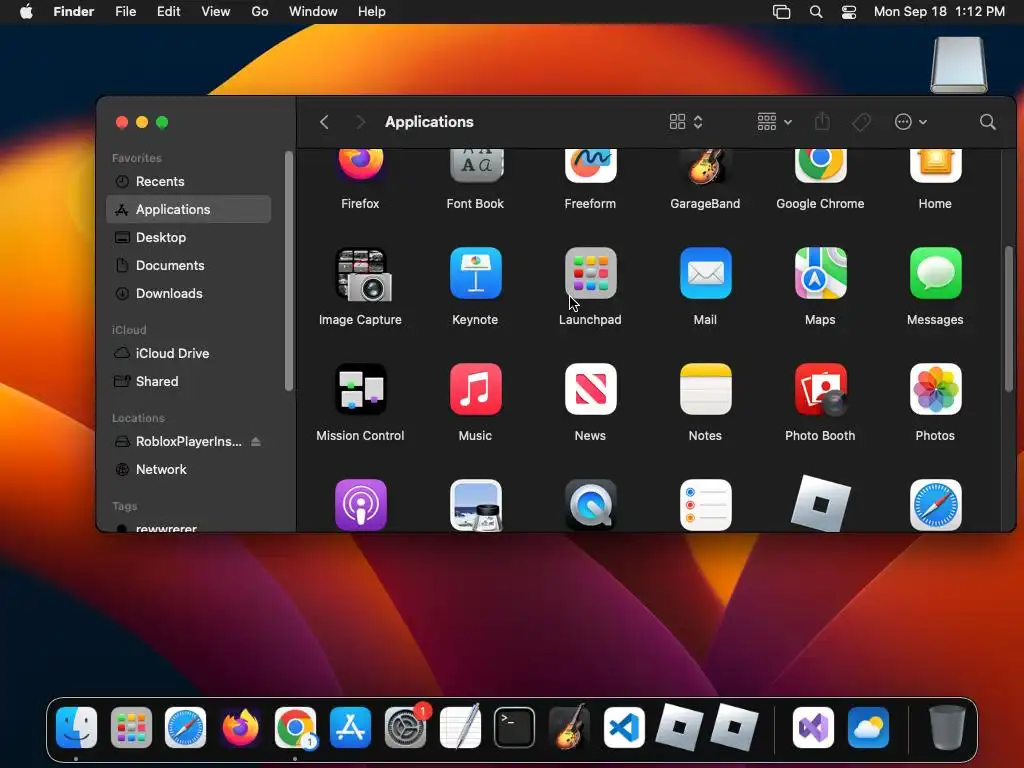This screenshot has height=768, width=1024.
Task: Click the Launchpad app icon in Finder
Action: tap(590, 273)
